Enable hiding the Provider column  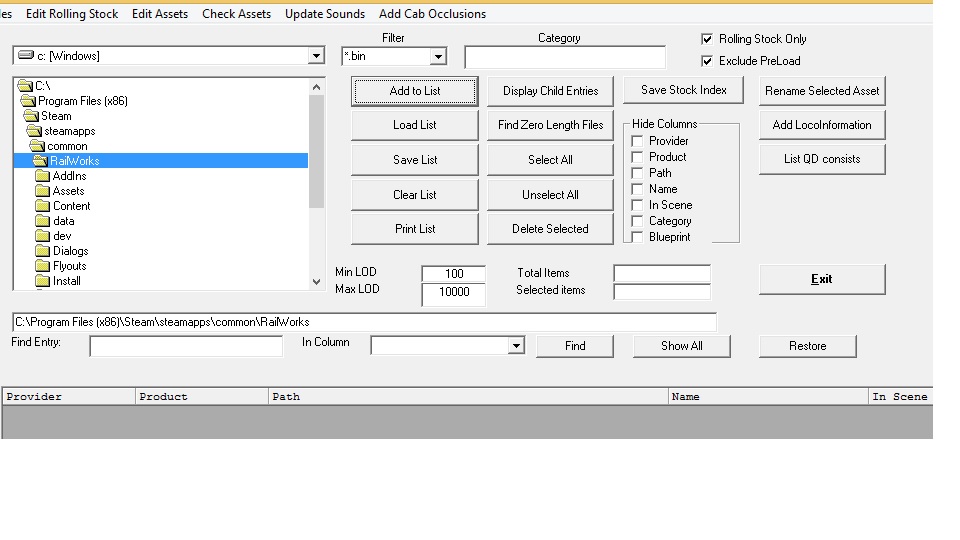637,141
